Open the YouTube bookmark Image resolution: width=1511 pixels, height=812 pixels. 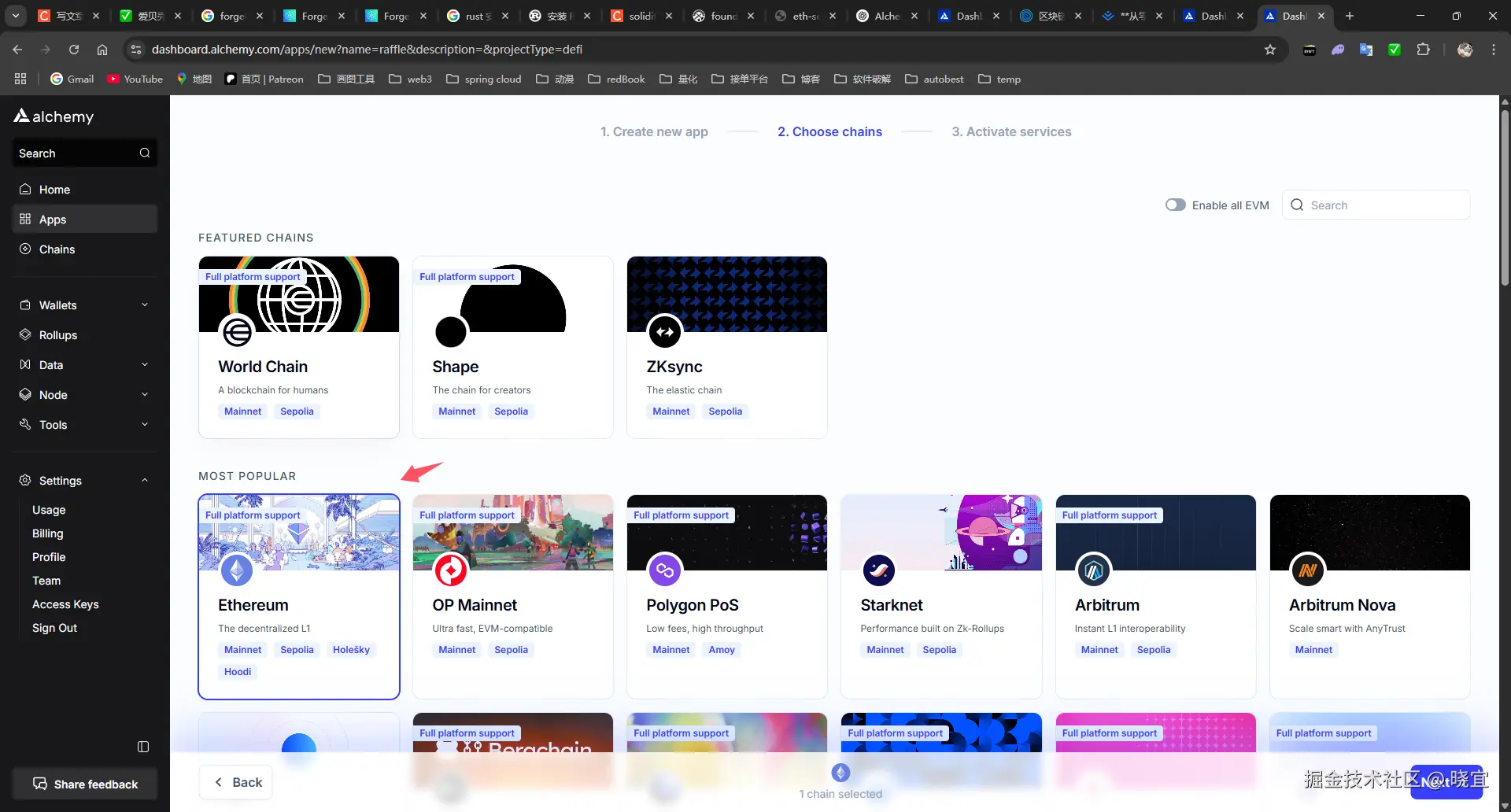point(135,79)
